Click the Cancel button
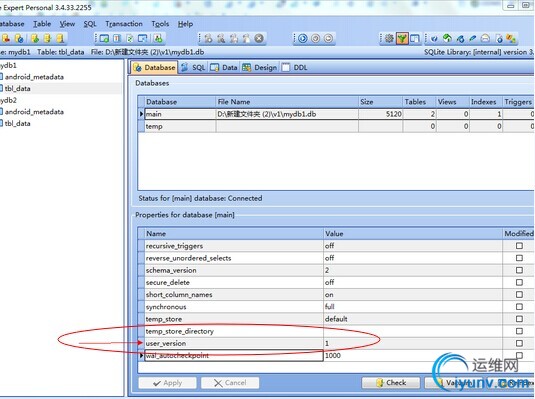The width and height of the screenshot is (535, 399). (230, 383)
